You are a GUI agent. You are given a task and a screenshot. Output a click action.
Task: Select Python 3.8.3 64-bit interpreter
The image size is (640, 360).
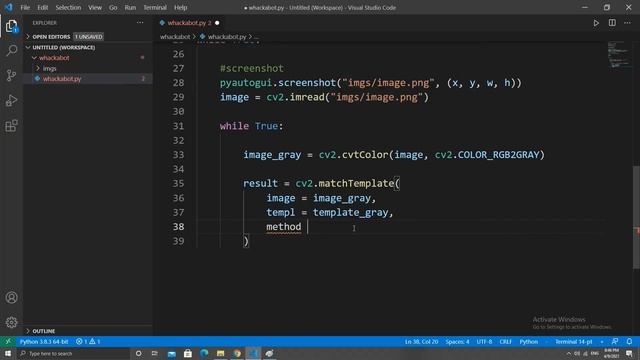(x=44, y=341)
